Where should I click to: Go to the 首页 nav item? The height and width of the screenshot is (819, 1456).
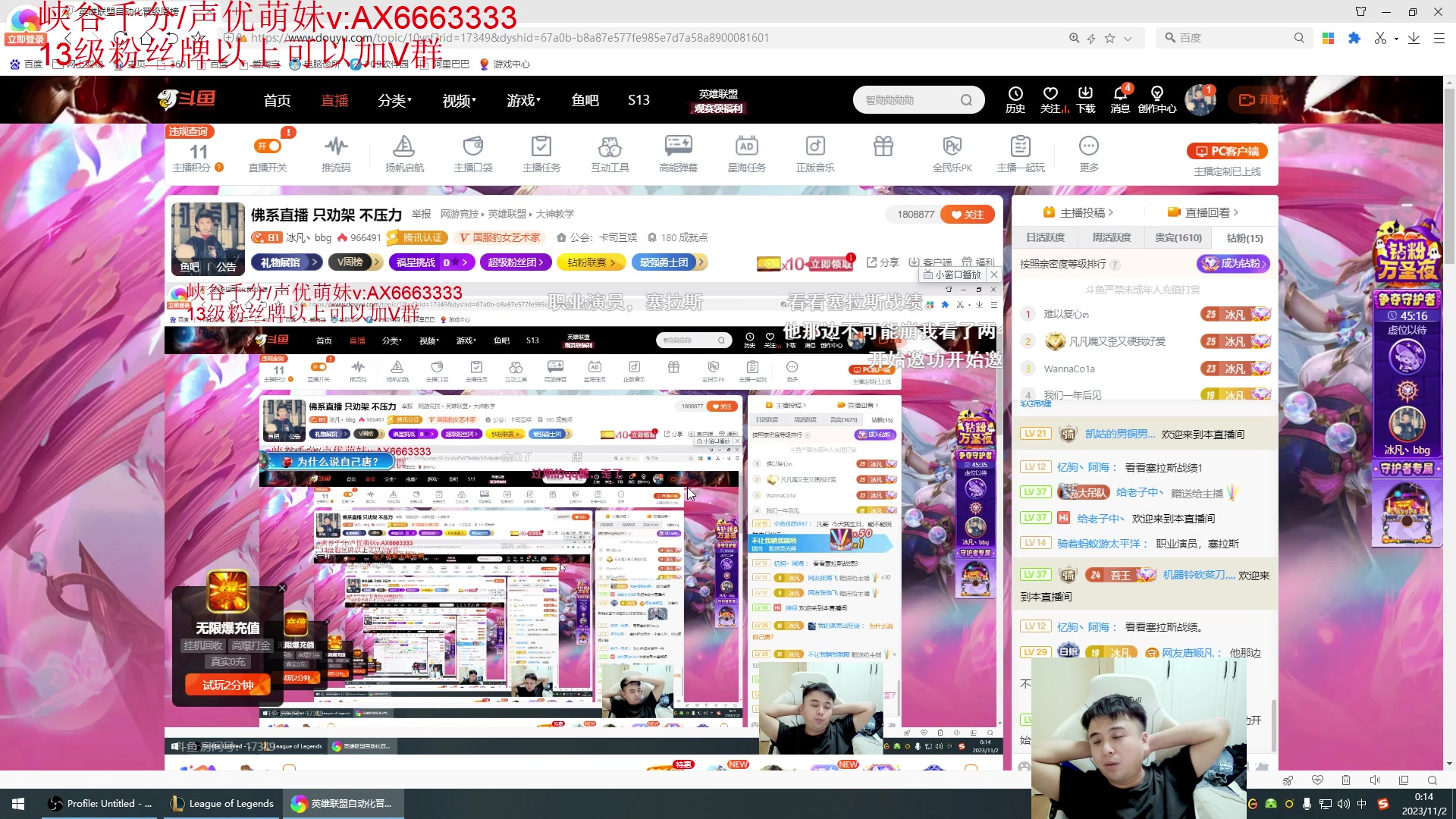(277, 100)
